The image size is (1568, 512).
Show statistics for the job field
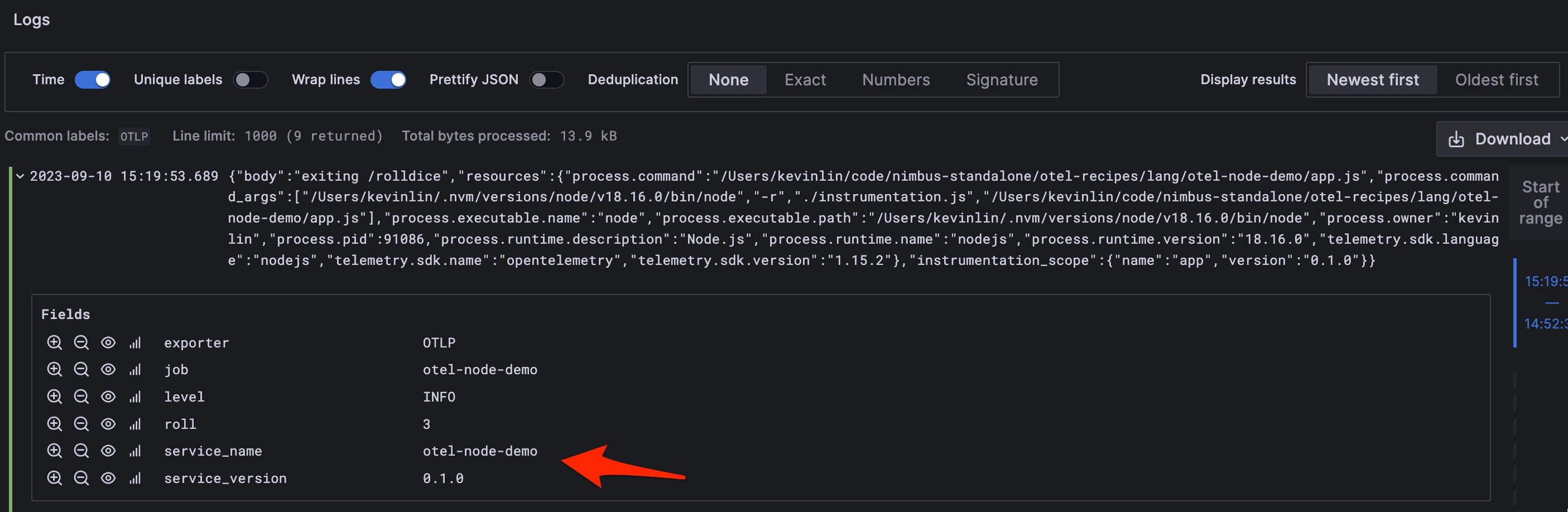click(x=134, y=370)
